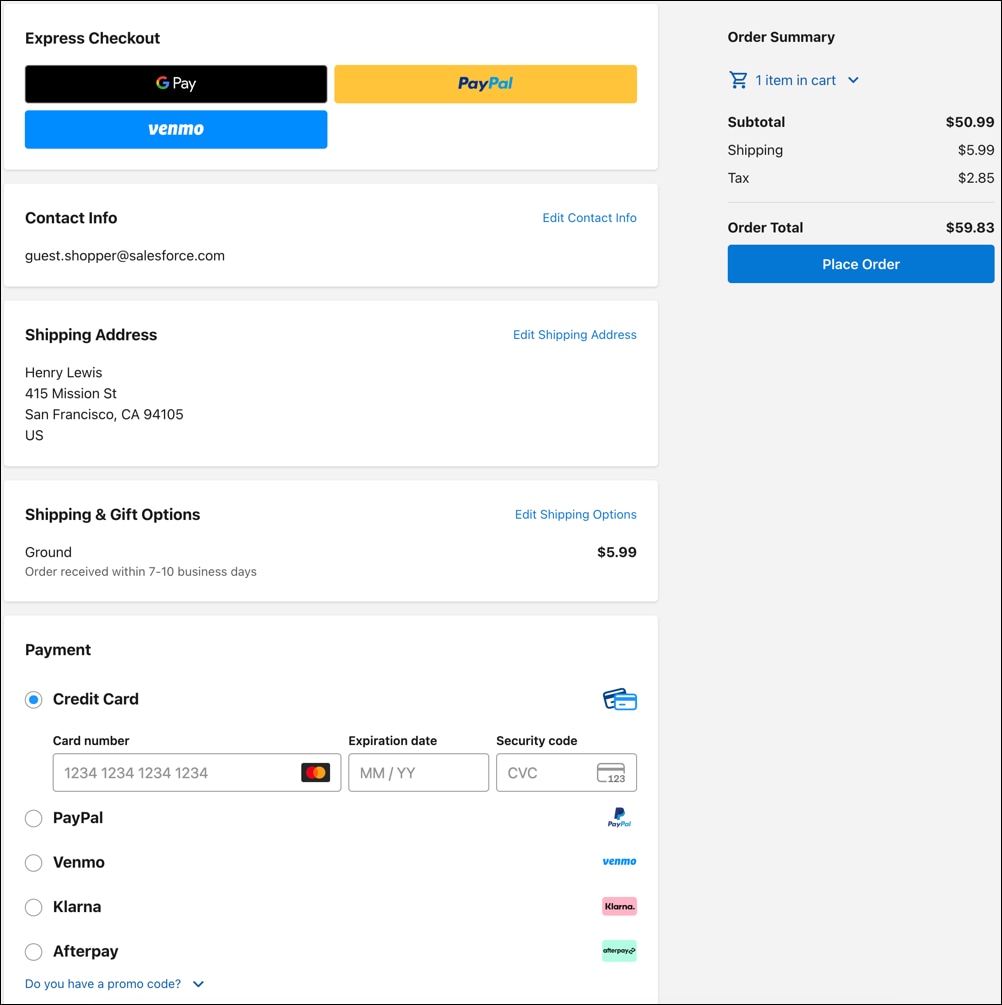Click the Afterpay badge icon

pos(618,951)
